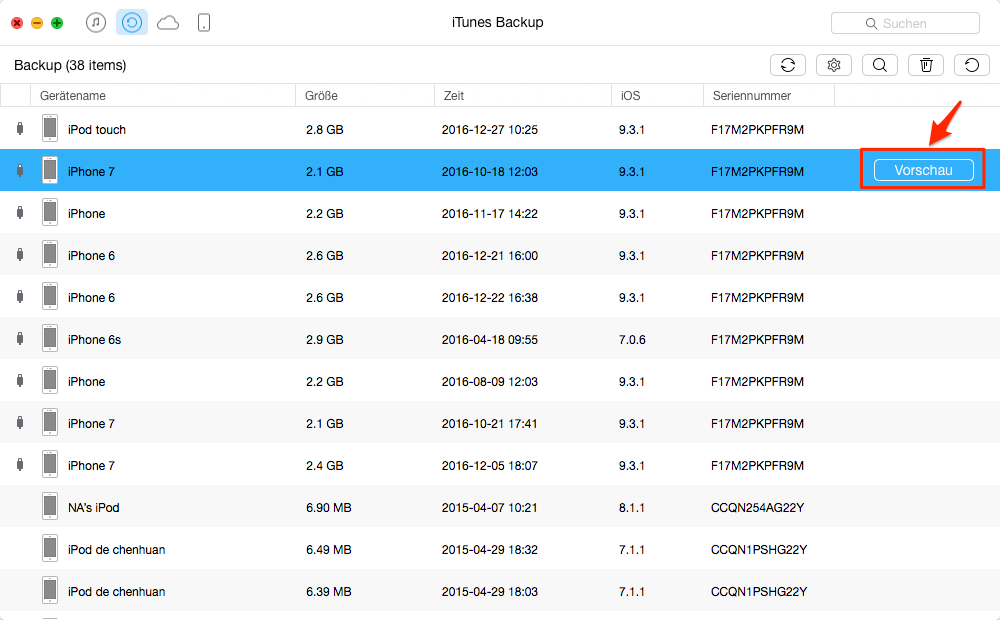Select the iTunes Backup toolbar icon
This screenshot has height=620, width=1000.
[x=132, y=23]
